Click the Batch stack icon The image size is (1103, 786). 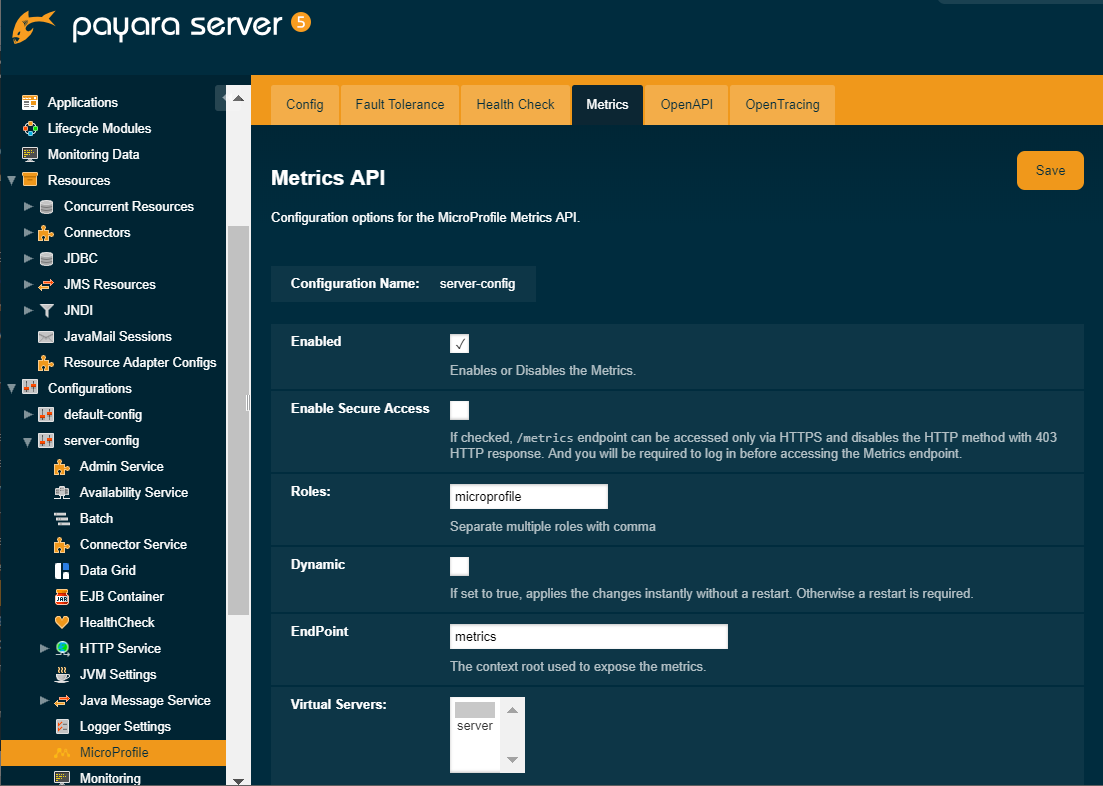pos(62,519)
